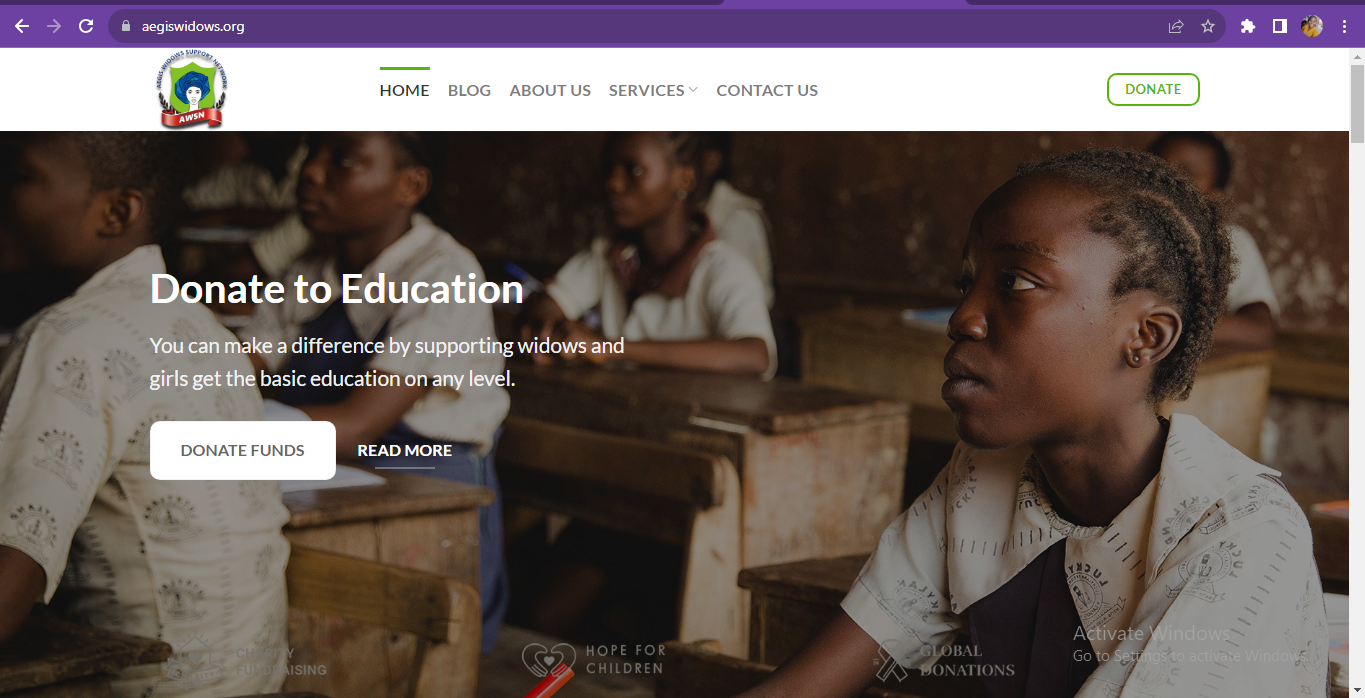This screenshot has height=698, width=1365.
Task: Open the Chrome profile avatar
Action: click(x=1312, y=27)
